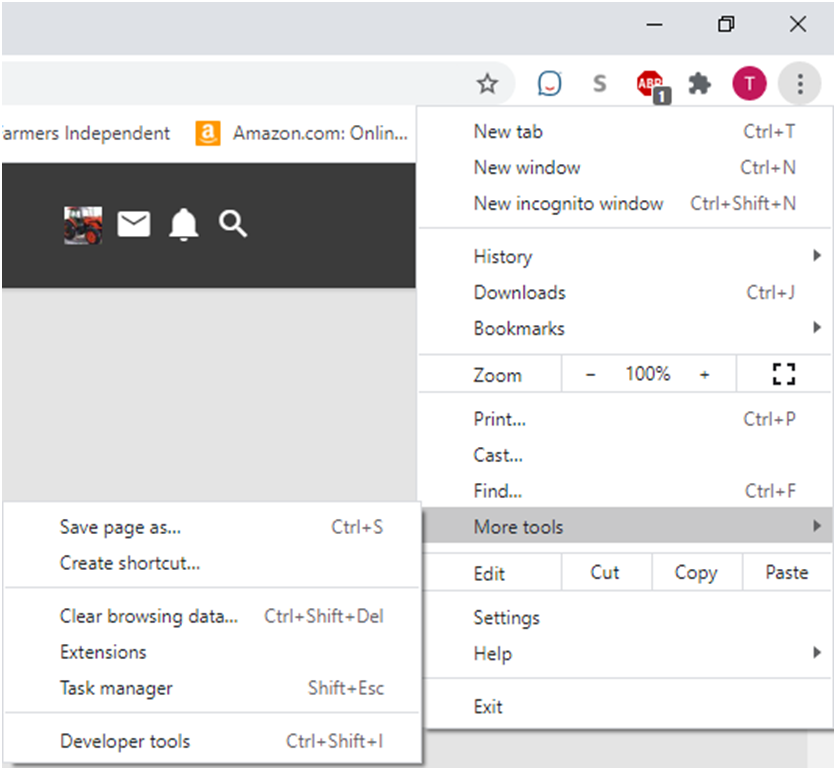Toggle fullscreen mode in Zoom row
This screenshot has width=836, height=770.
(x=784, y=374)
